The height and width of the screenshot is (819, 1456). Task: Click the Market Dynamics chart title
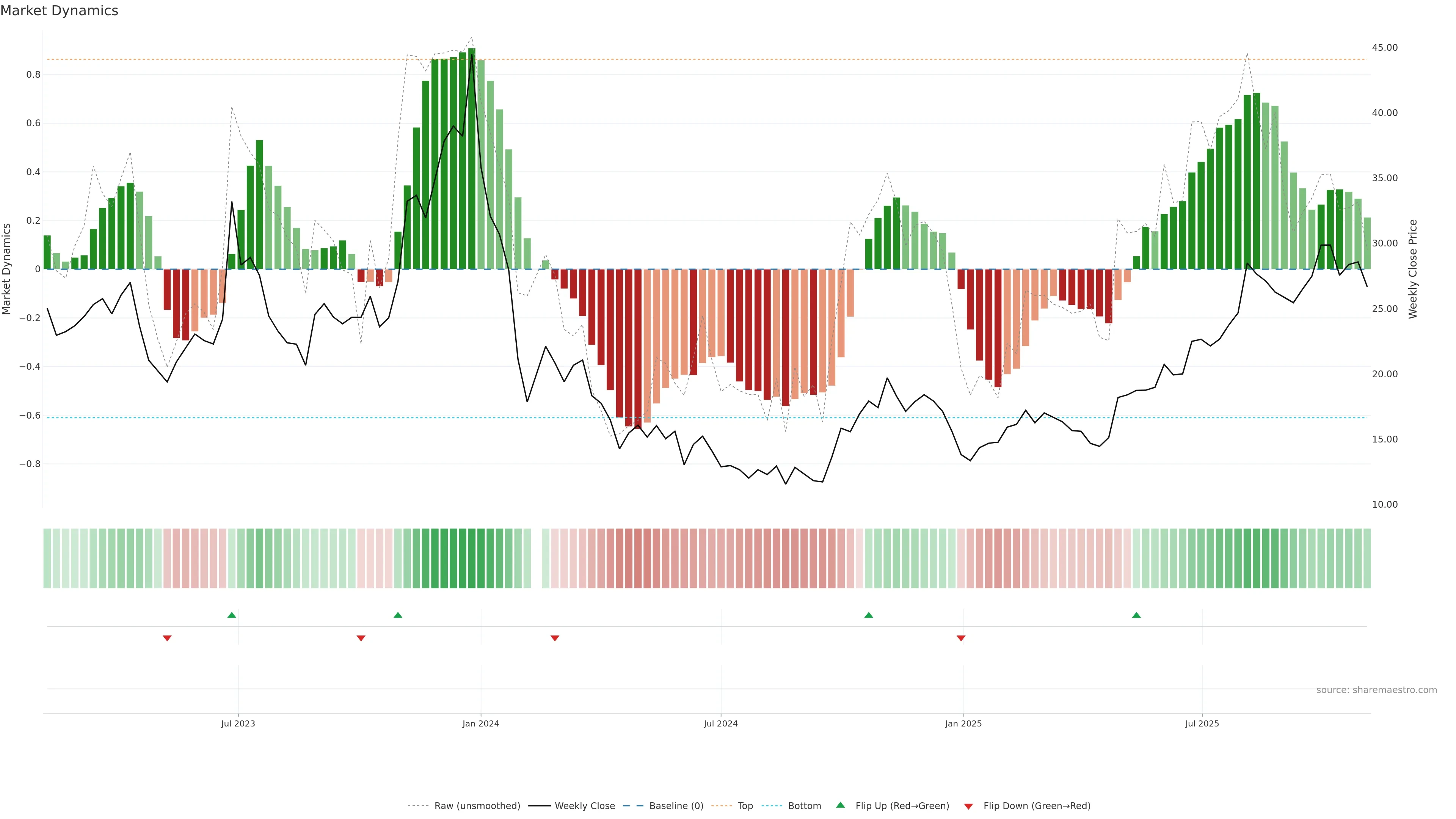[60, 11]
